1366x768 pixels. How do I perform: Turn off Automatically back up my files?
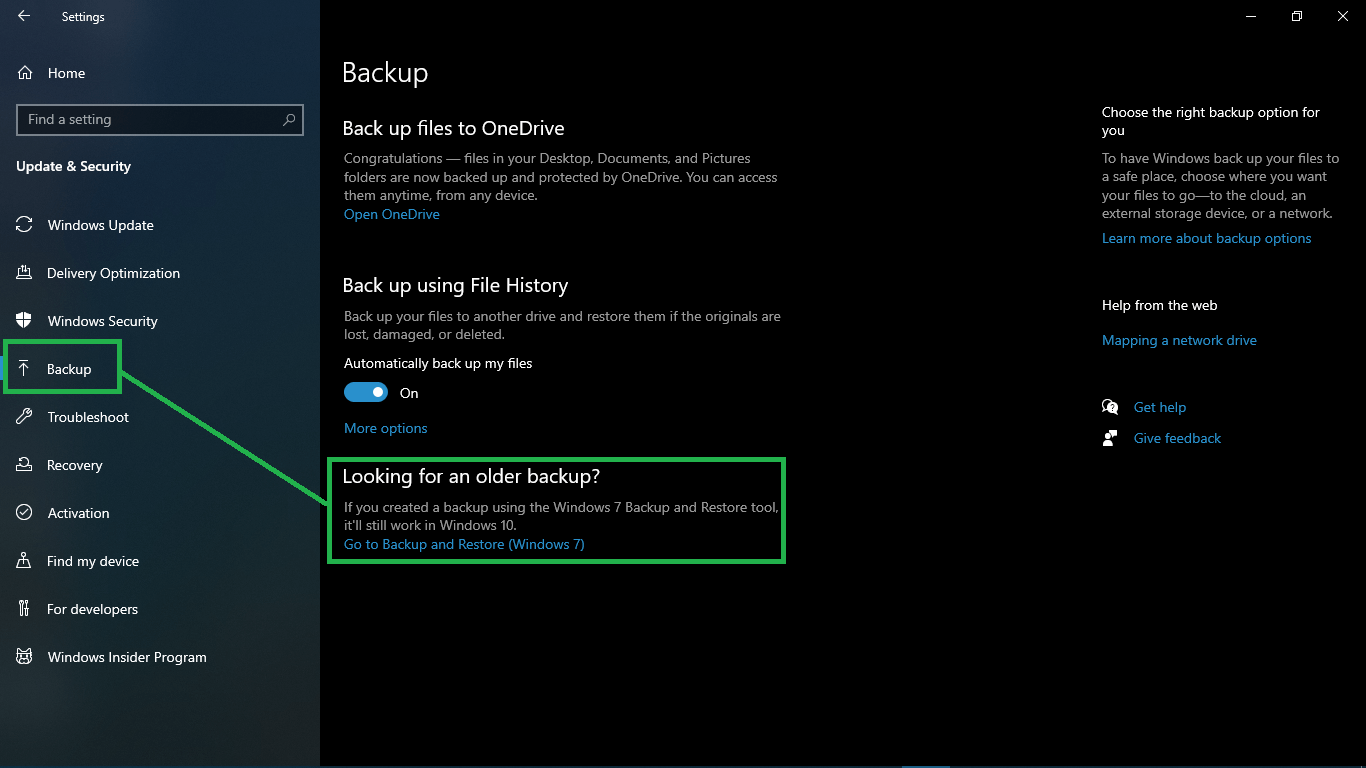click(365, 392)
